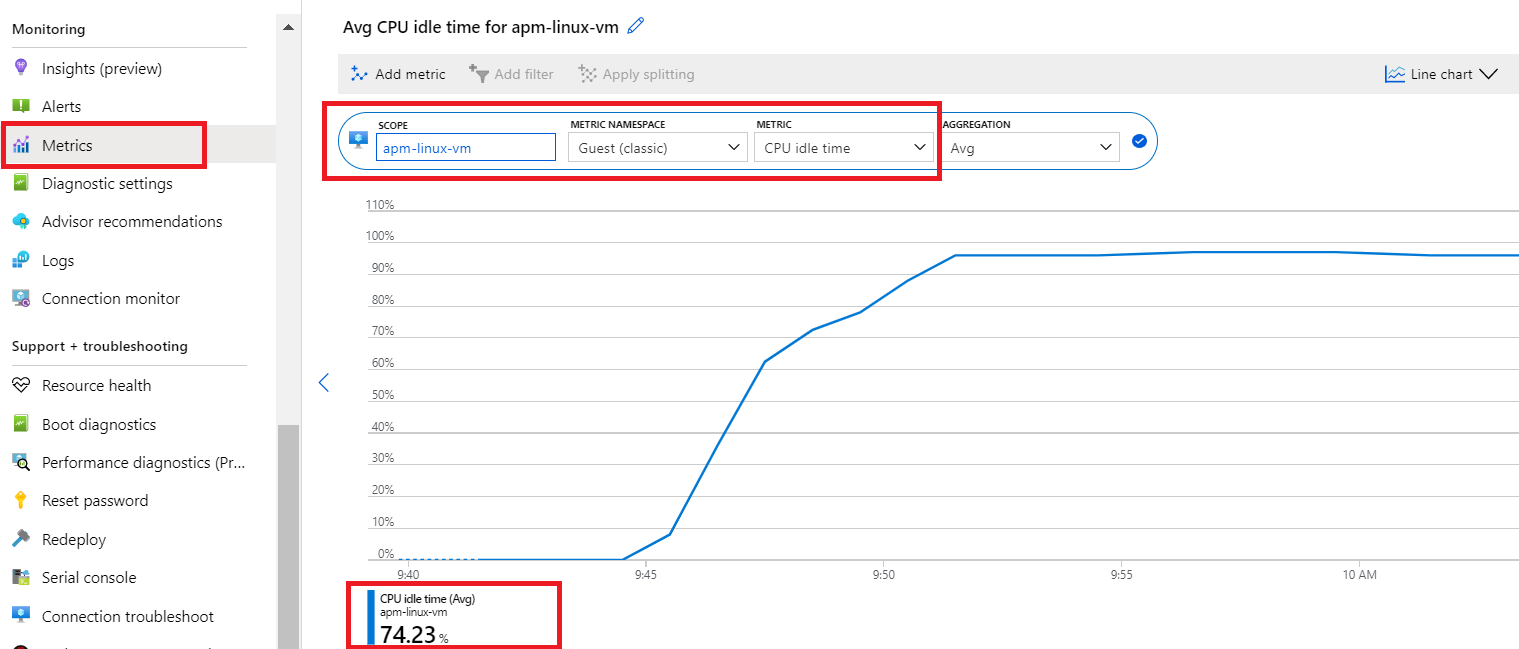Image resolution: width=1519 pixels, height=649 pixels.
Task: Click the Diagnostic settings icon
Action: [x=21, y=183]
